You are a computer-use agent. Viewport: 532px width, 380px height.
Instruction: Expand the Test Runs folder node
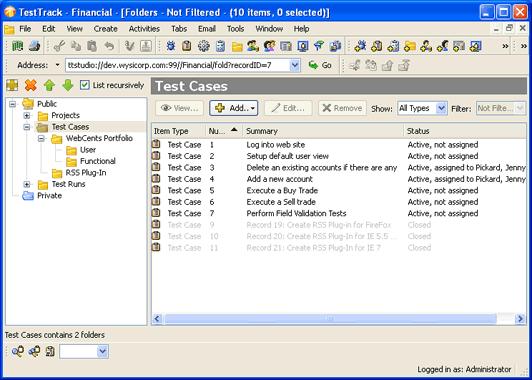[x=27, y=184]
